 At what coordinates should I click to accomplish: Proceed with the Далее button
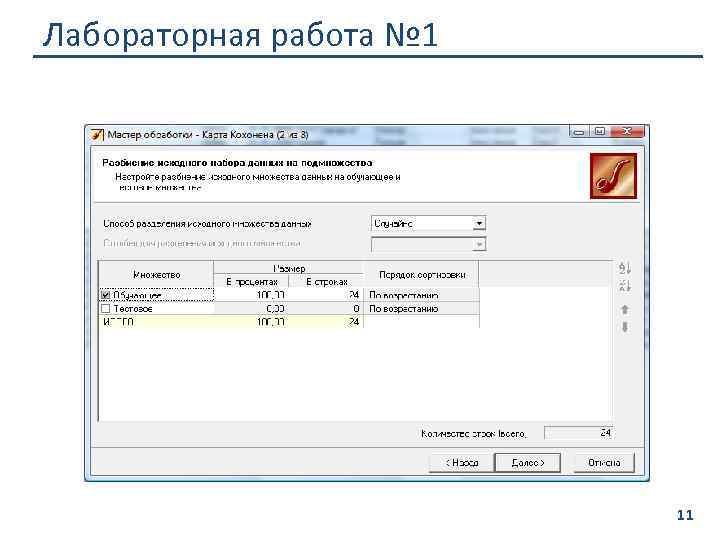tap(528, 463)
